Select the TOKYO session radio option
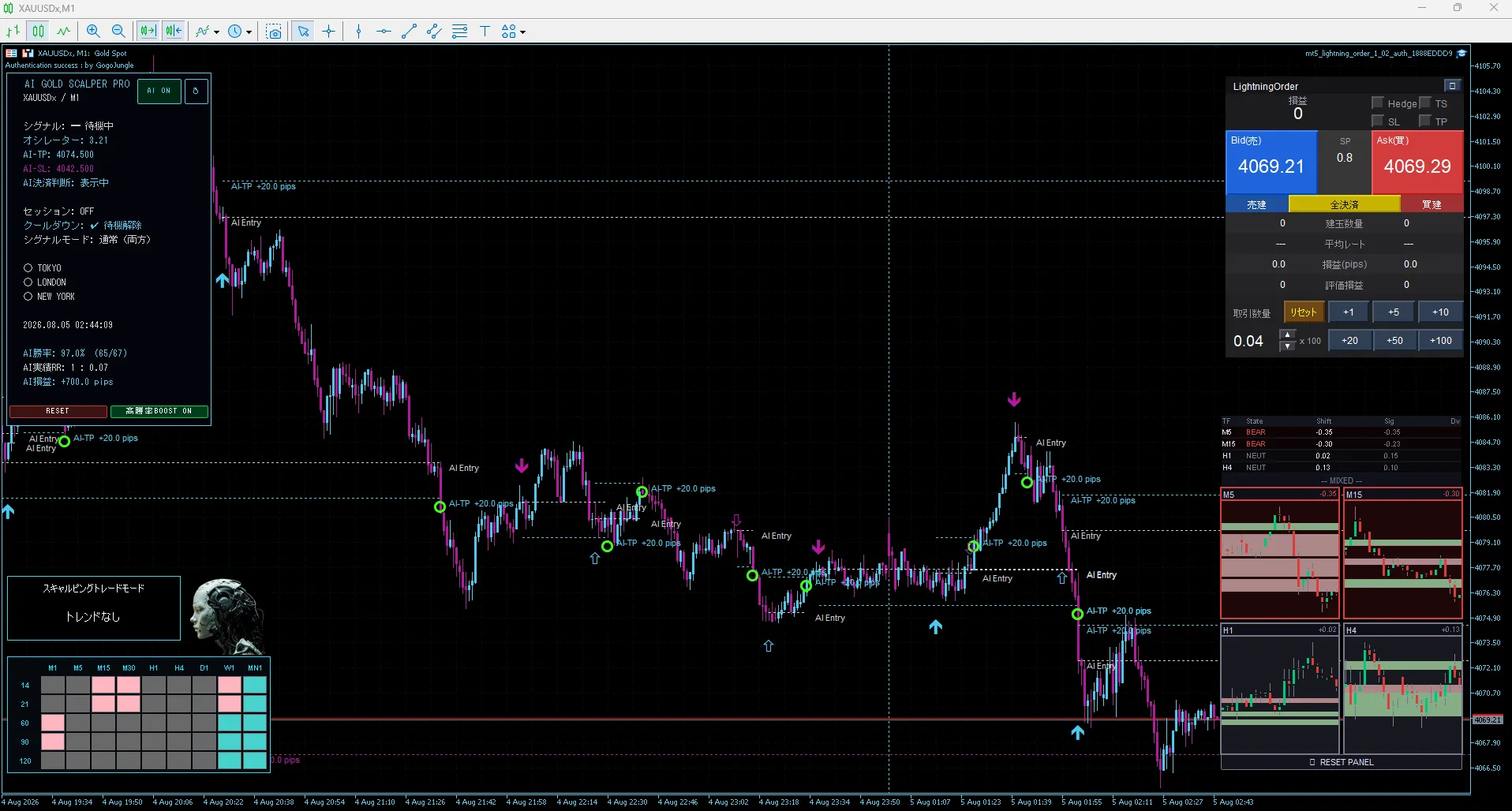The width and height of the screenshot is (1512, 811). (28, 268)
